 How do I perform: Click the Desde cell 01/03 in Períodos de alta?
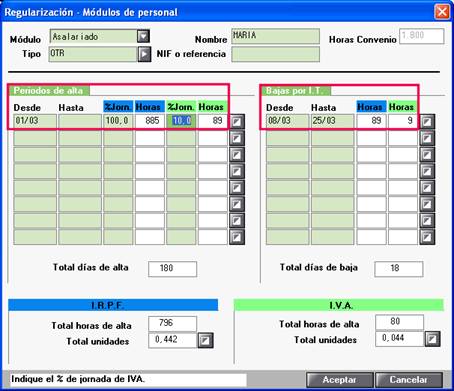pos(35,121)
